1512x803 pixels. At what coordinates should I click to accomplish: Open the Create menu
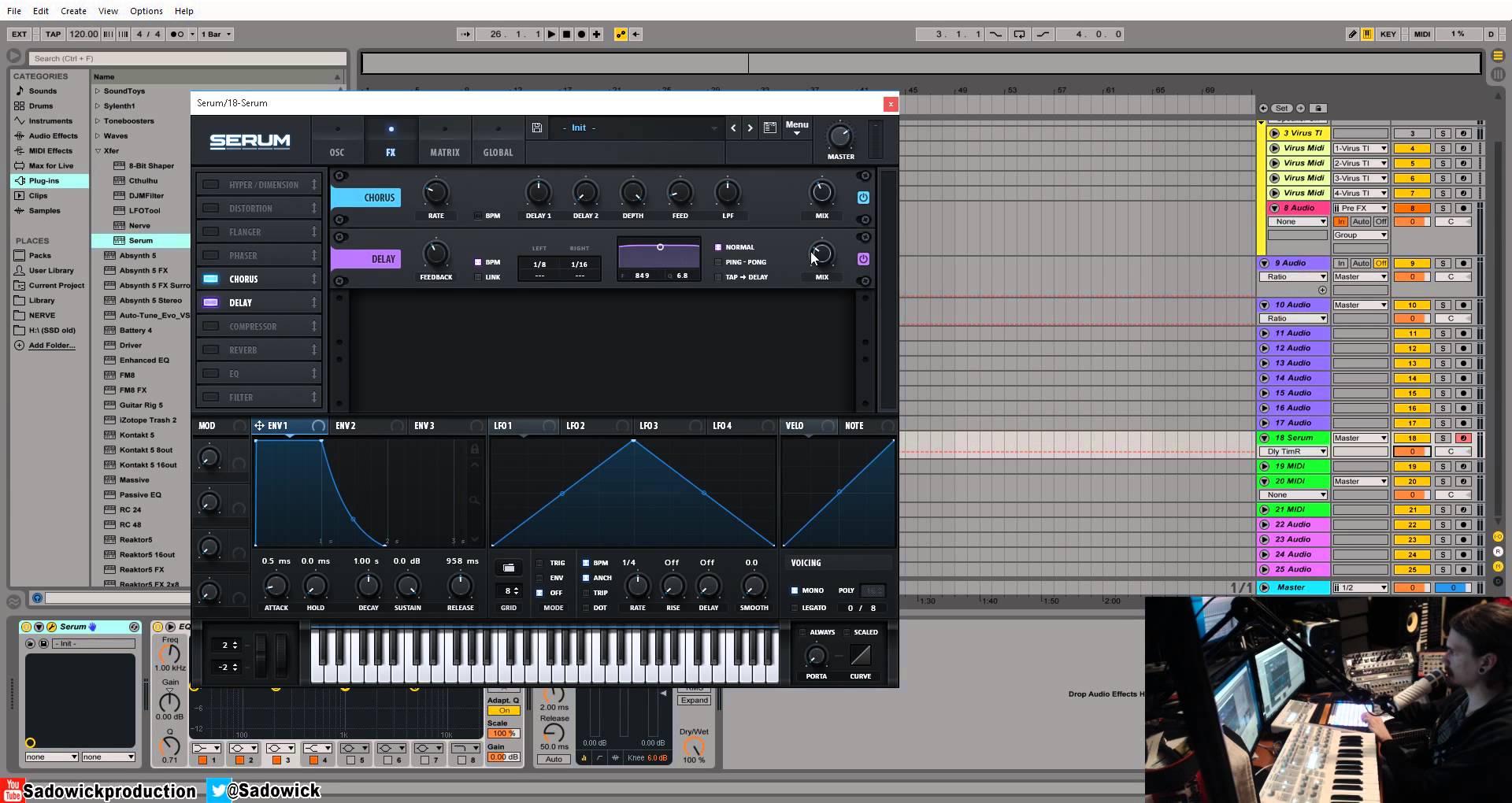(73, 11)
